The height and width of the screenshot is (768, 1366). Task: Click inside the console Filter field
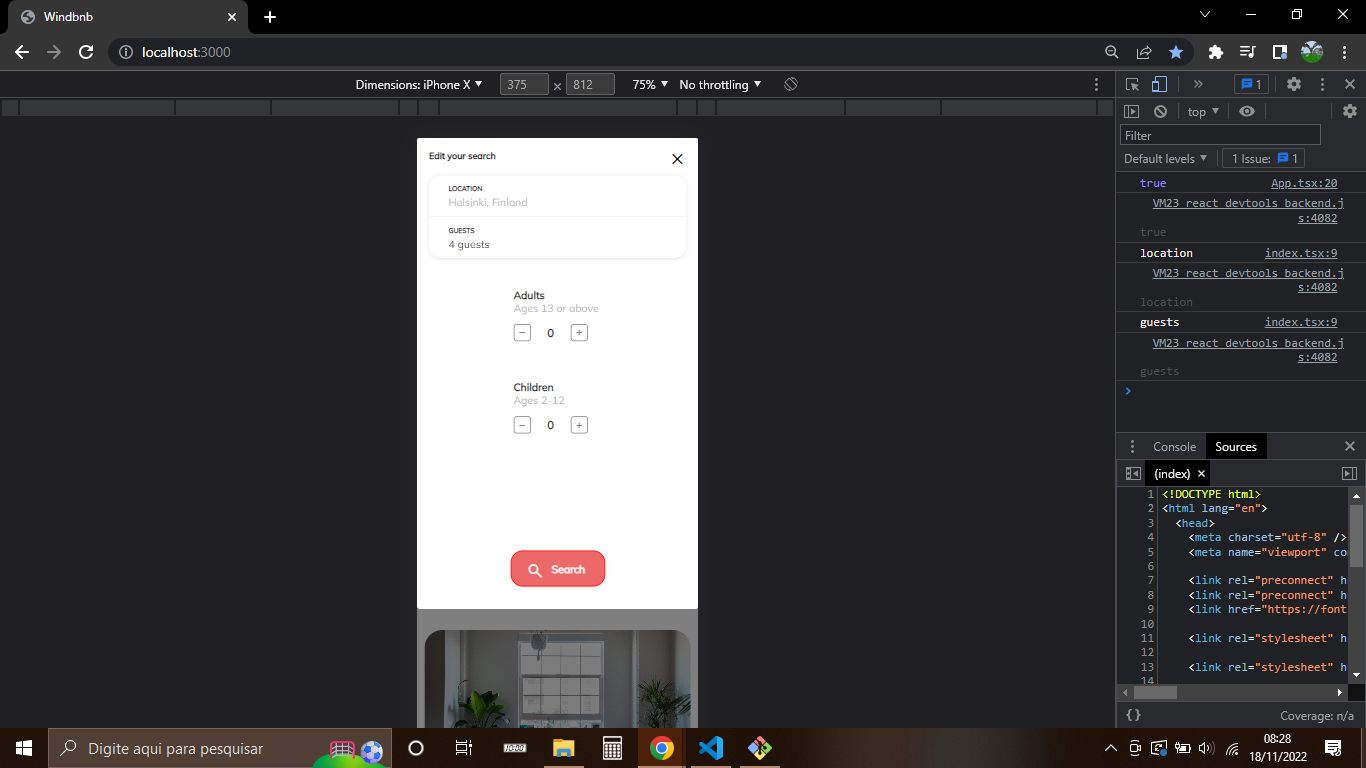pos(1219,134)
